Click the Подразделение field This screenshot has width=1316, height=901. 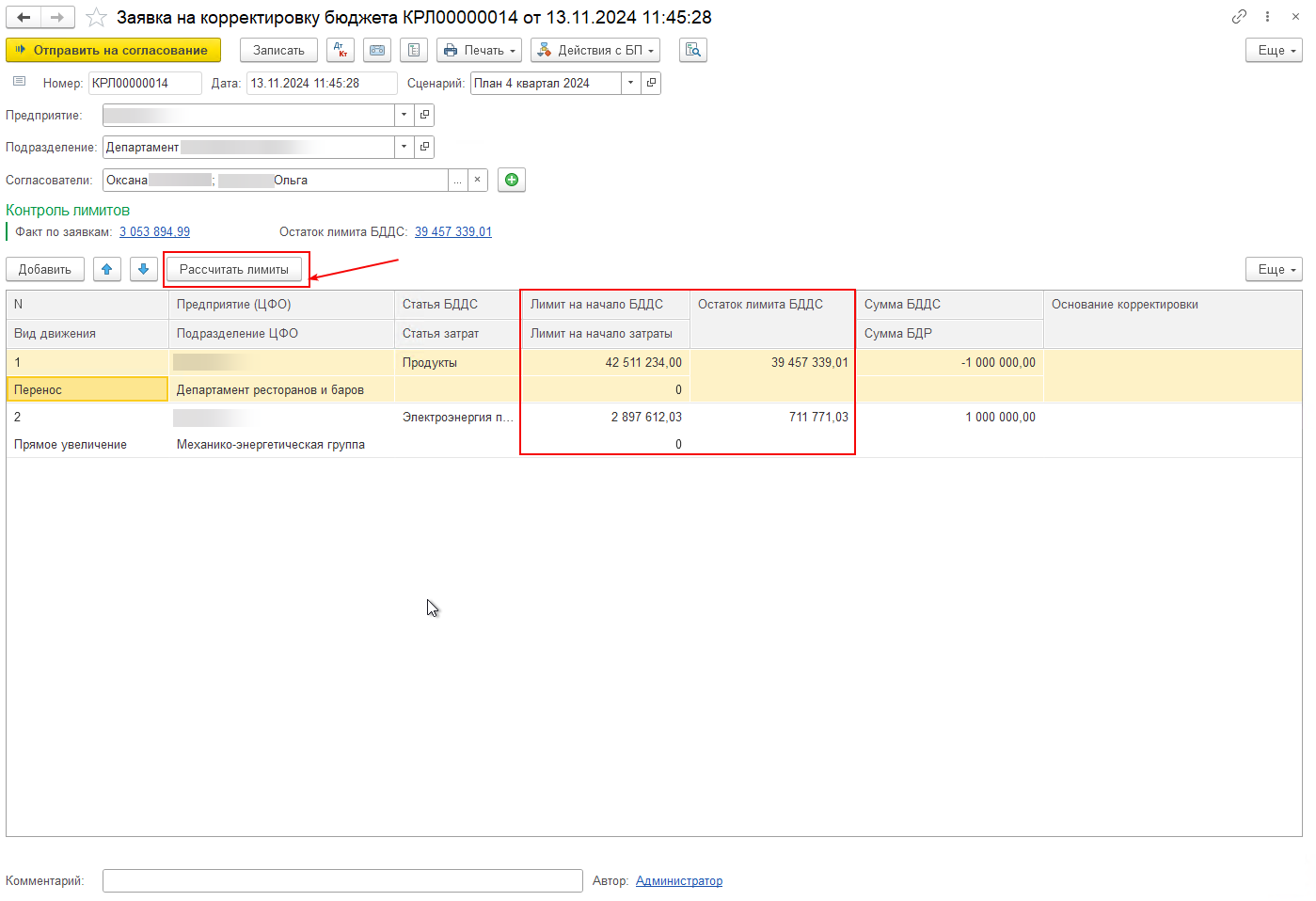pos(248,147)
